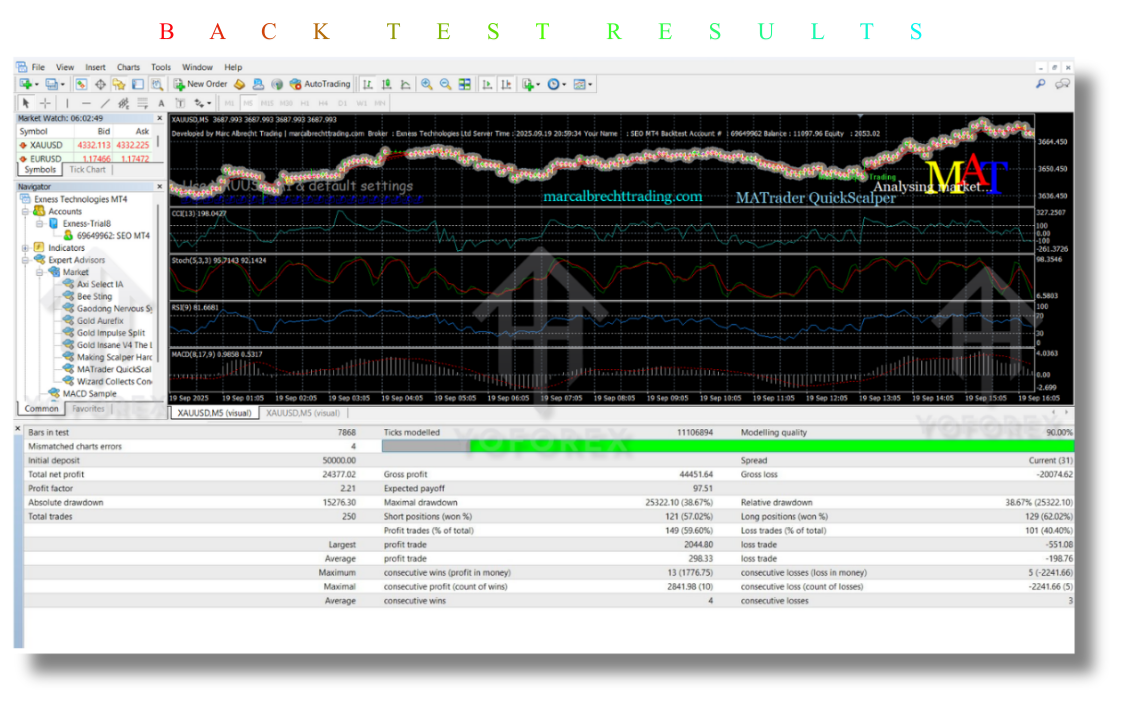Open the Charts menu
1125x708 pixels.
click(x=128, y=67)
